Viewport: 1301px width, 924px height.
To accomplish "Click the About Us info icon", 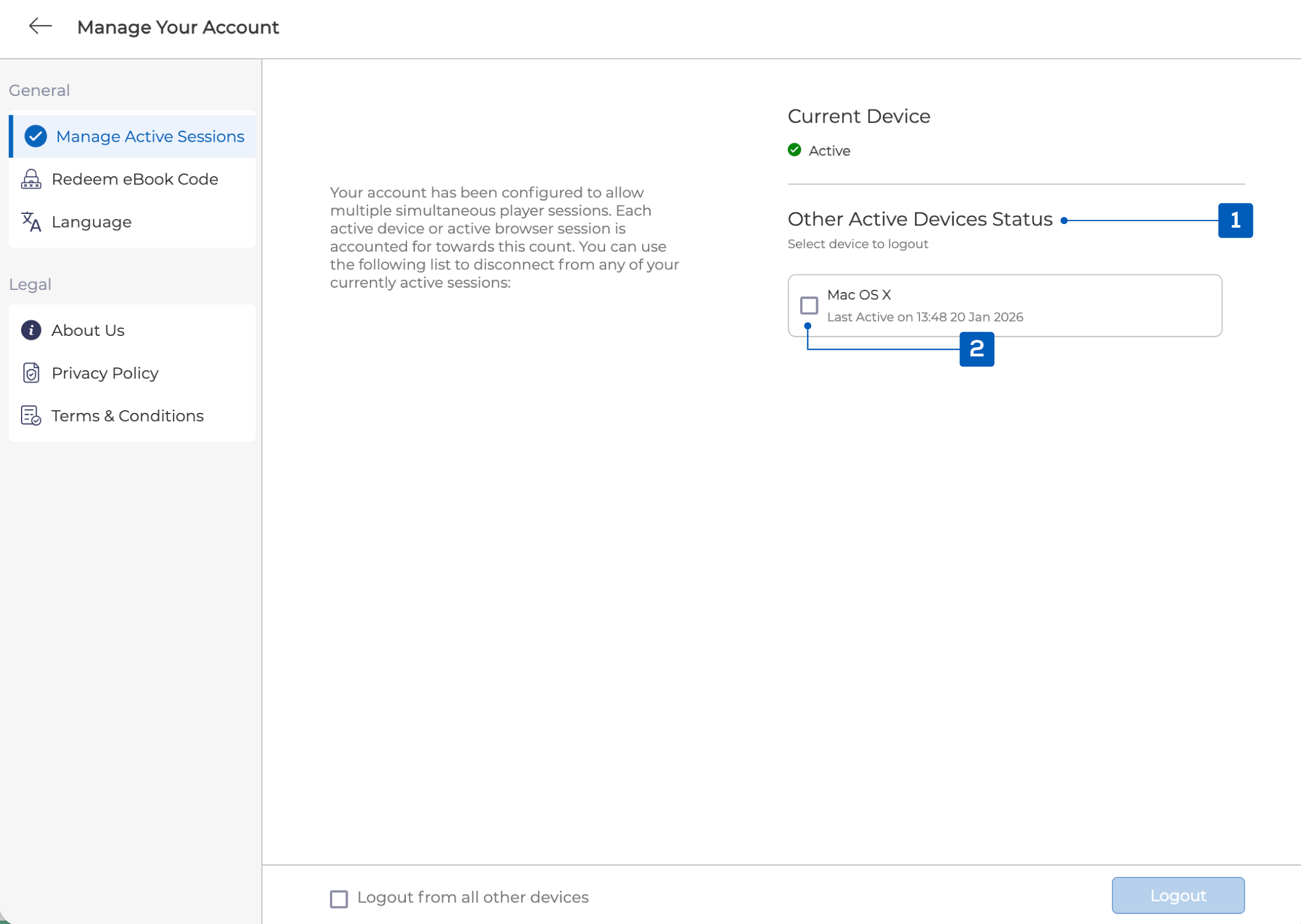I will (31, 330).
